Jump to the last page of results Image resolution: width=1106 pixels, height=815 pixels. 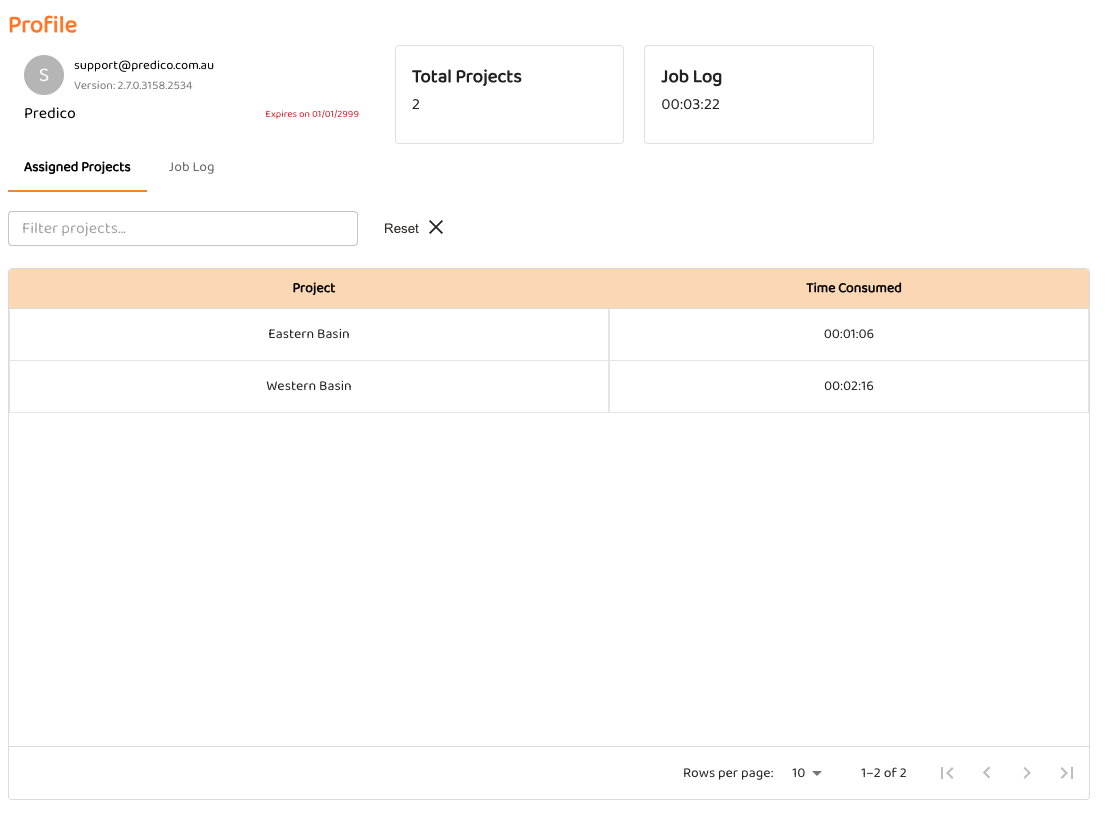1067,773
